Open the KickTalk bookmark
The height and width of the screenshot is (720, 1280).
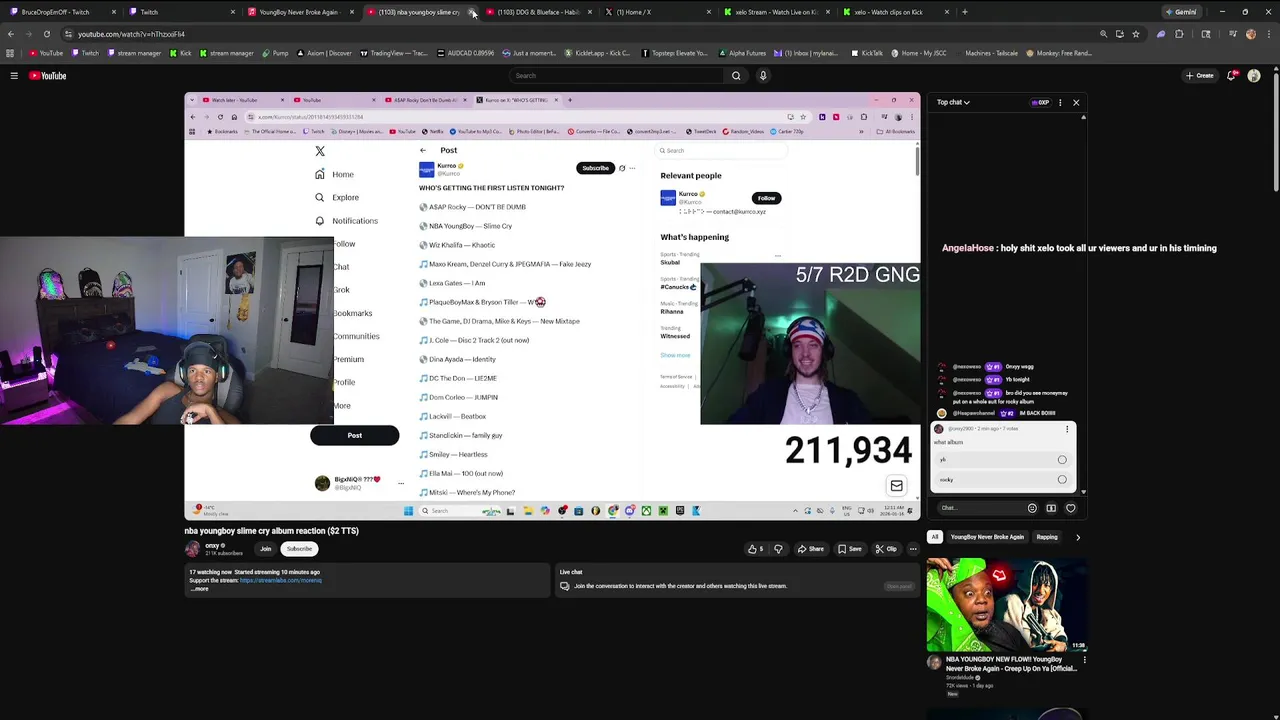[868, 53]
